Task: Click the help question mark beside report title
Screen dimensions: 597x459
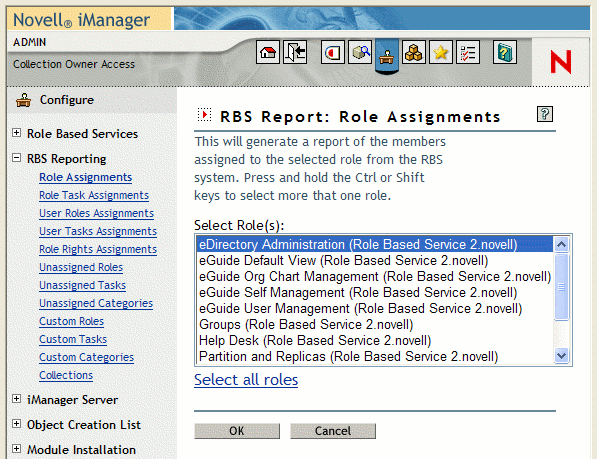Action: [545, 114]
